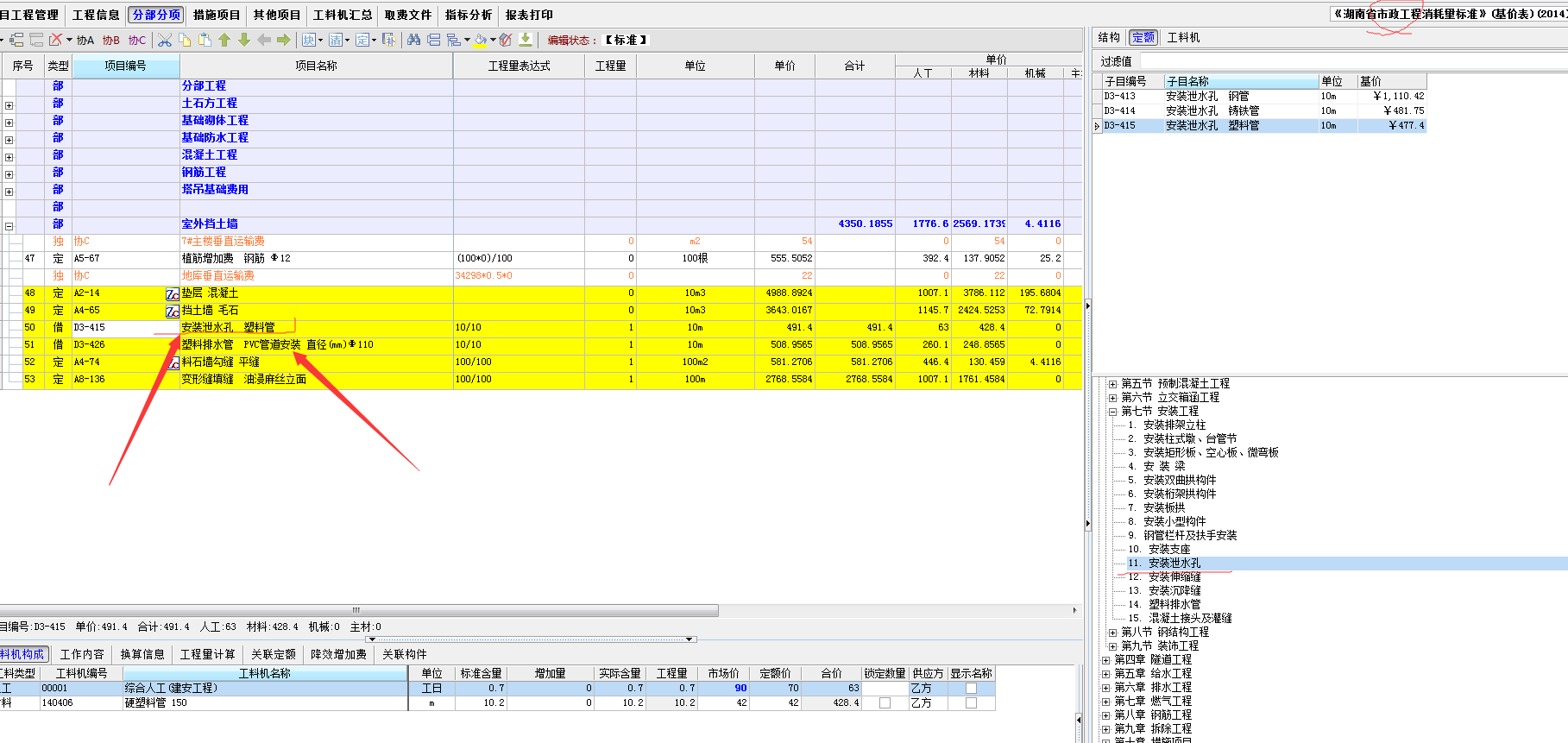Click the green right arrow icon
The height and width of the screenshot is (743, 1568).
coord(284,40)
